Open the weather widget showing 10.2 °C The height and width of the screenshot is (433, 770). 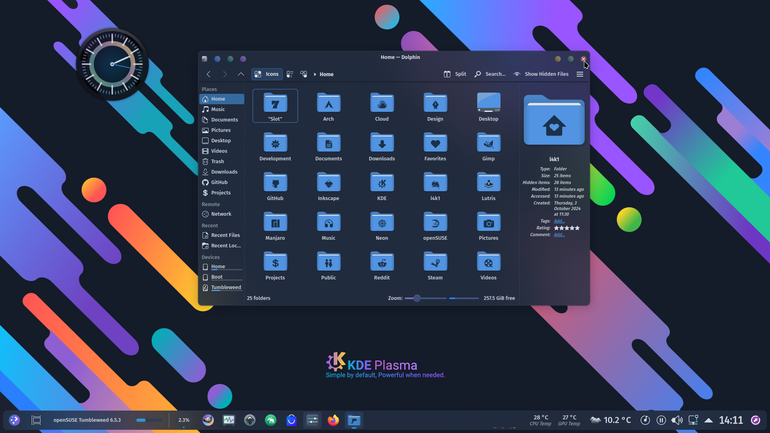[x=610, y=420]
